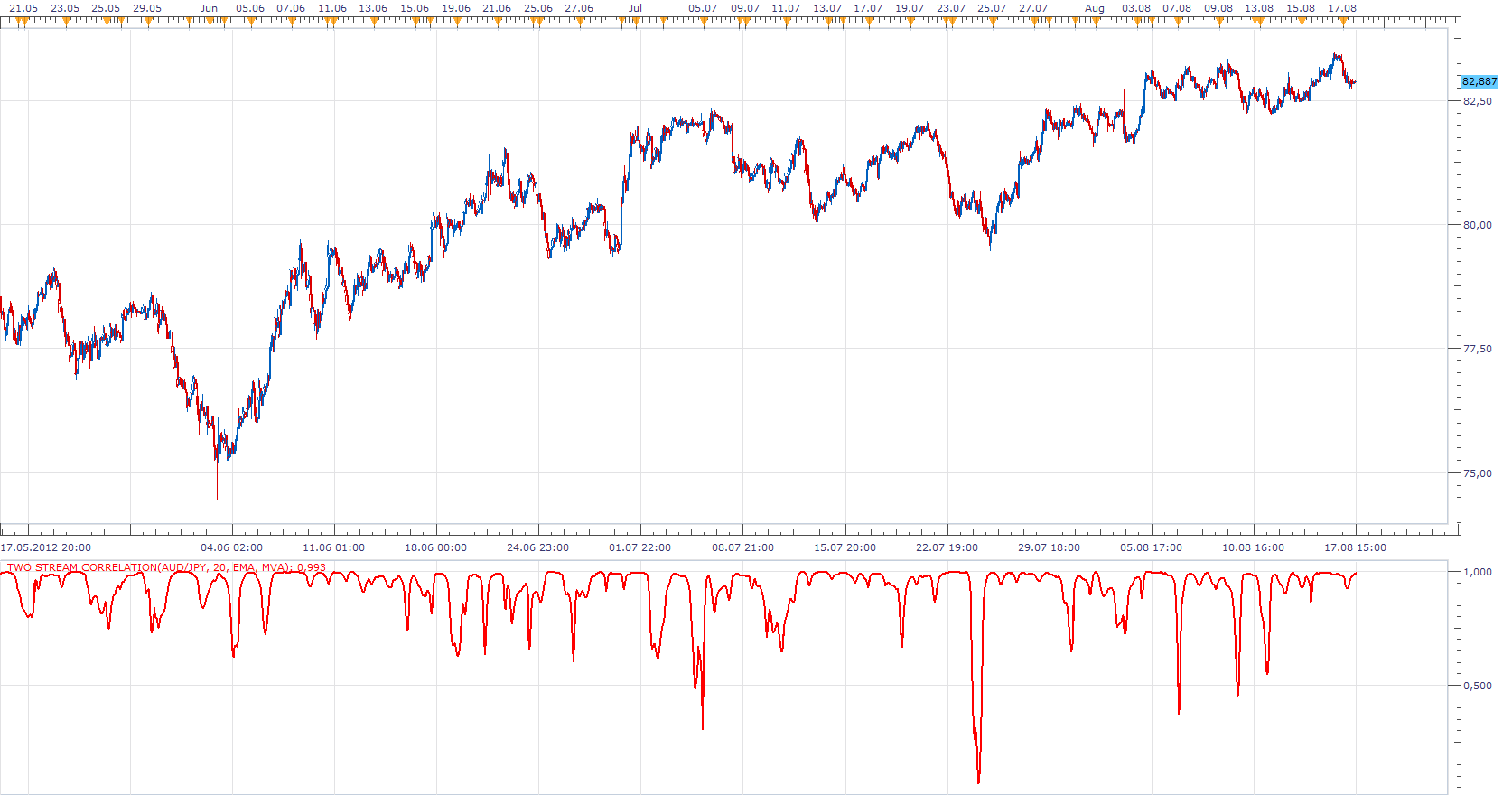
Task: Select the orange marker below 19.07
Action: coord(910,22)
